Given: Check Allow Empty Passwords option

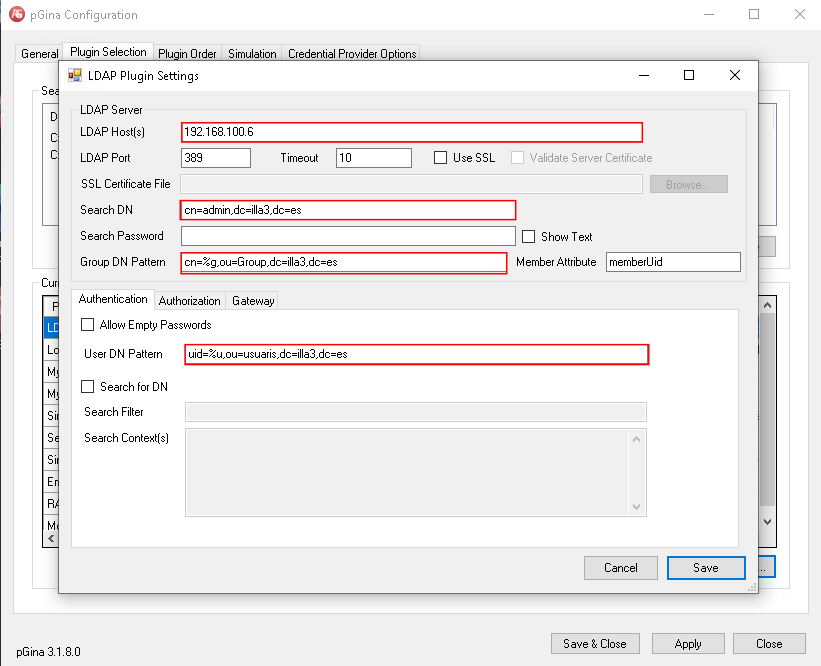Looking at the screenshot, I should (x=88, y=325).
